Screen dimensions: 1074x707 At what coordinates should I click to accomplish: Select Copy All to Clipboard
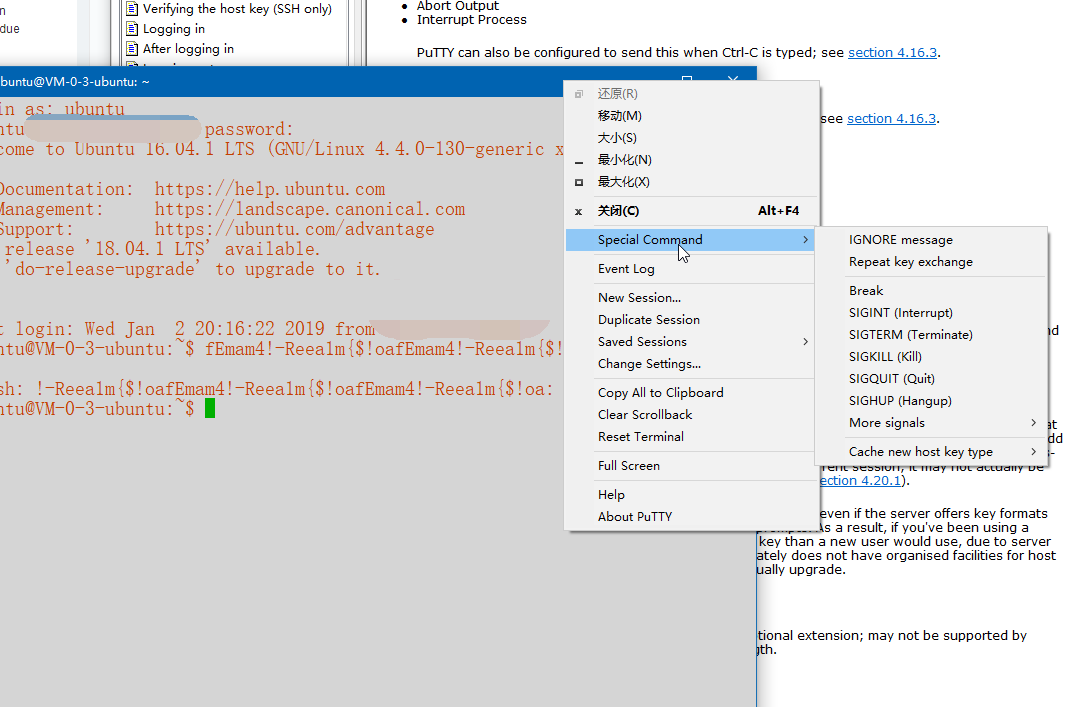(690, 393)
